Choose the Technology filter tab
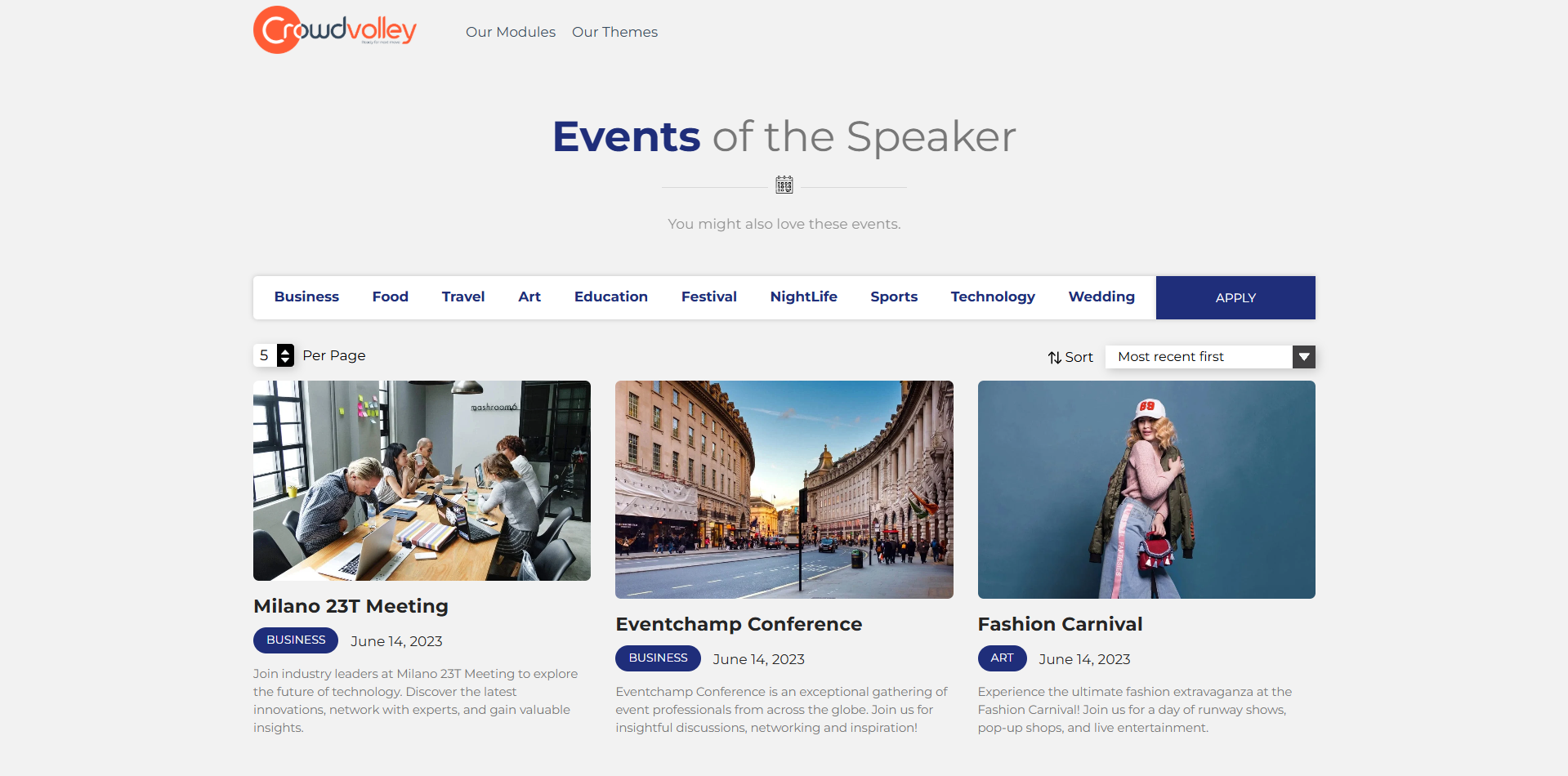This screenshot has width=1568, height=776. pos(993,297)
